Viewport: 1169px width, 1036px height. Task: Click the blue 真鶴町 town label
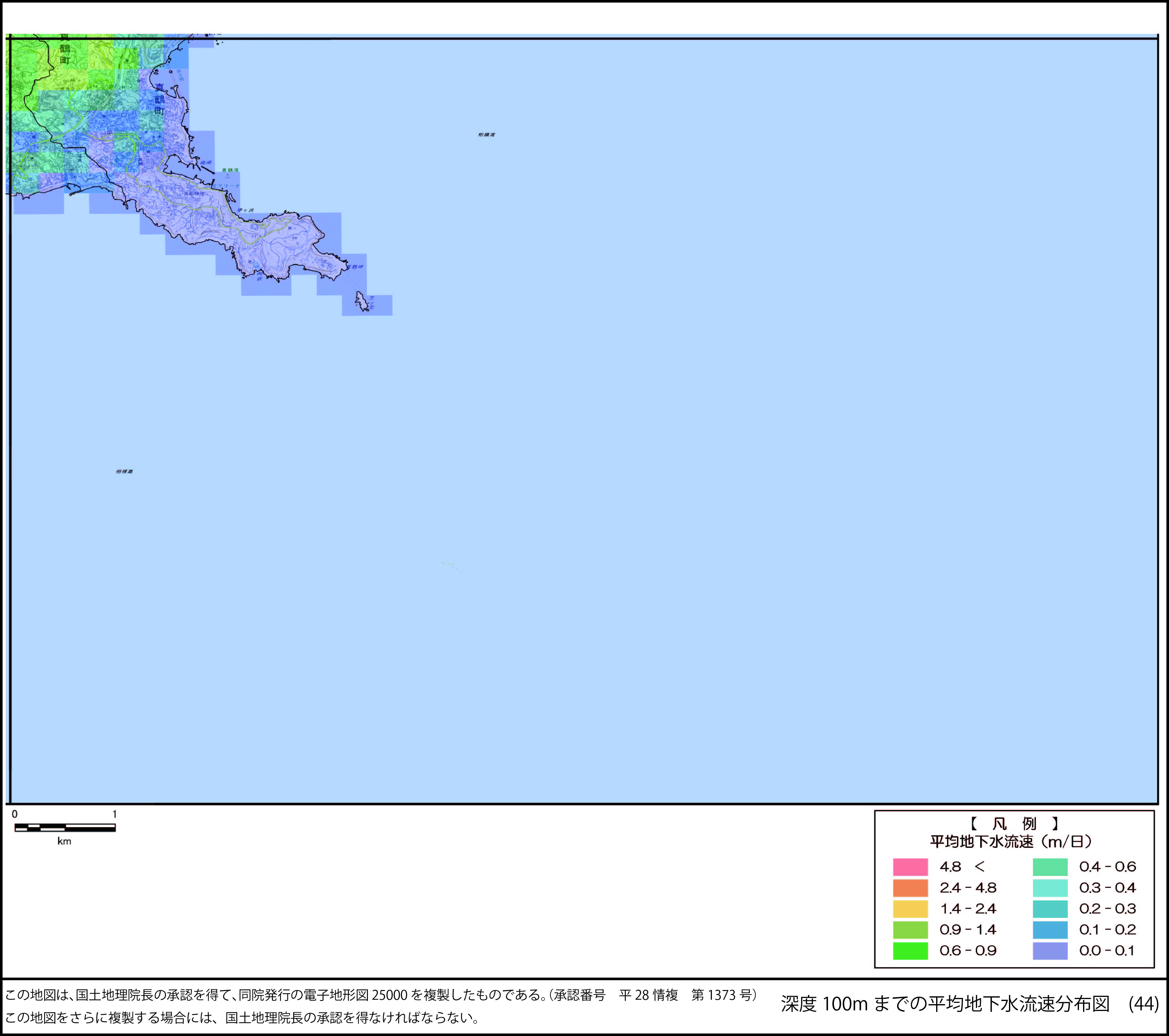click(159, 99)
